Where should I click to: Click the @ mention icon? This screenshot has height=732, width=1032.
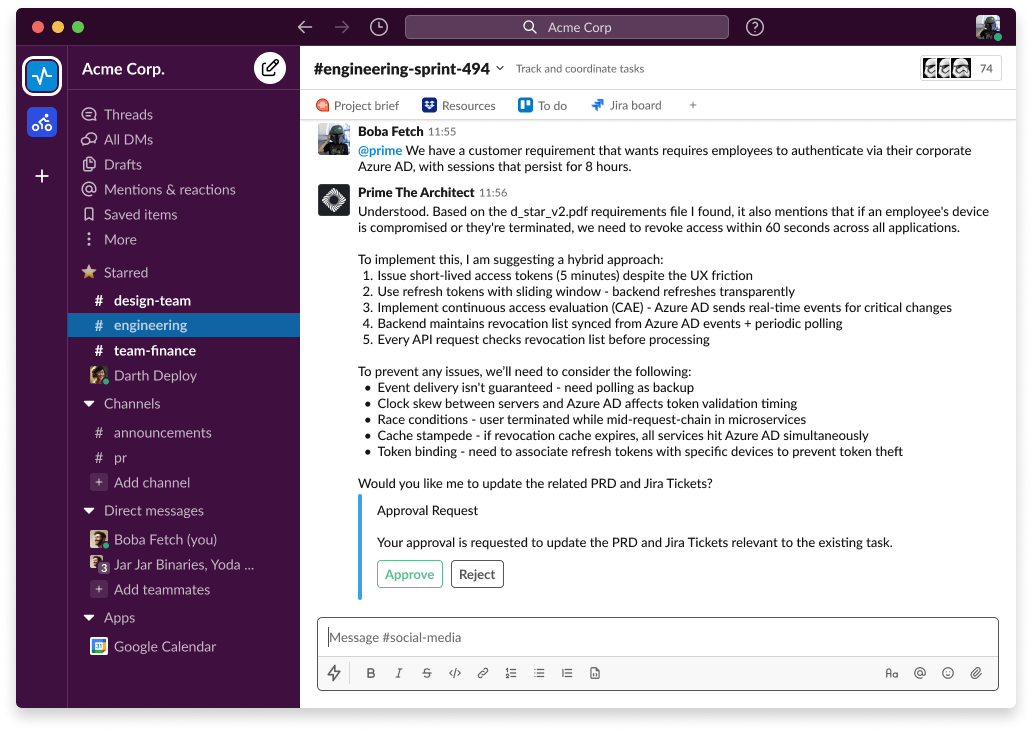coord(920,673)
